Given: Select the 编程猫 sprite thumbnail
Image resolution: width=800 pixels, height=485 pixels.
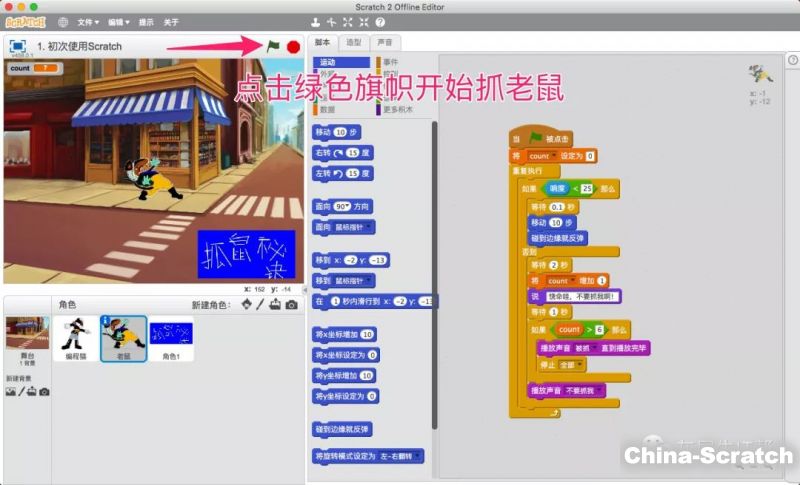Looking at the screenshot, I should pos(75,338).
